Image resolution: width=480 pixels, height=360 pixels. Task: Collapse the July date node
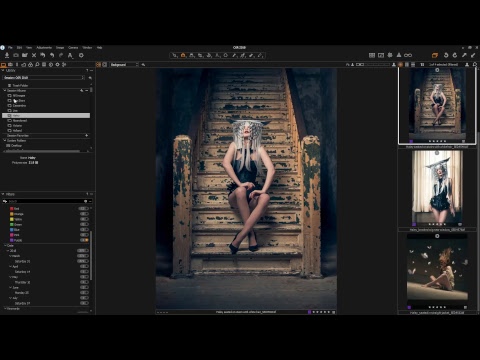pos(10,298)
